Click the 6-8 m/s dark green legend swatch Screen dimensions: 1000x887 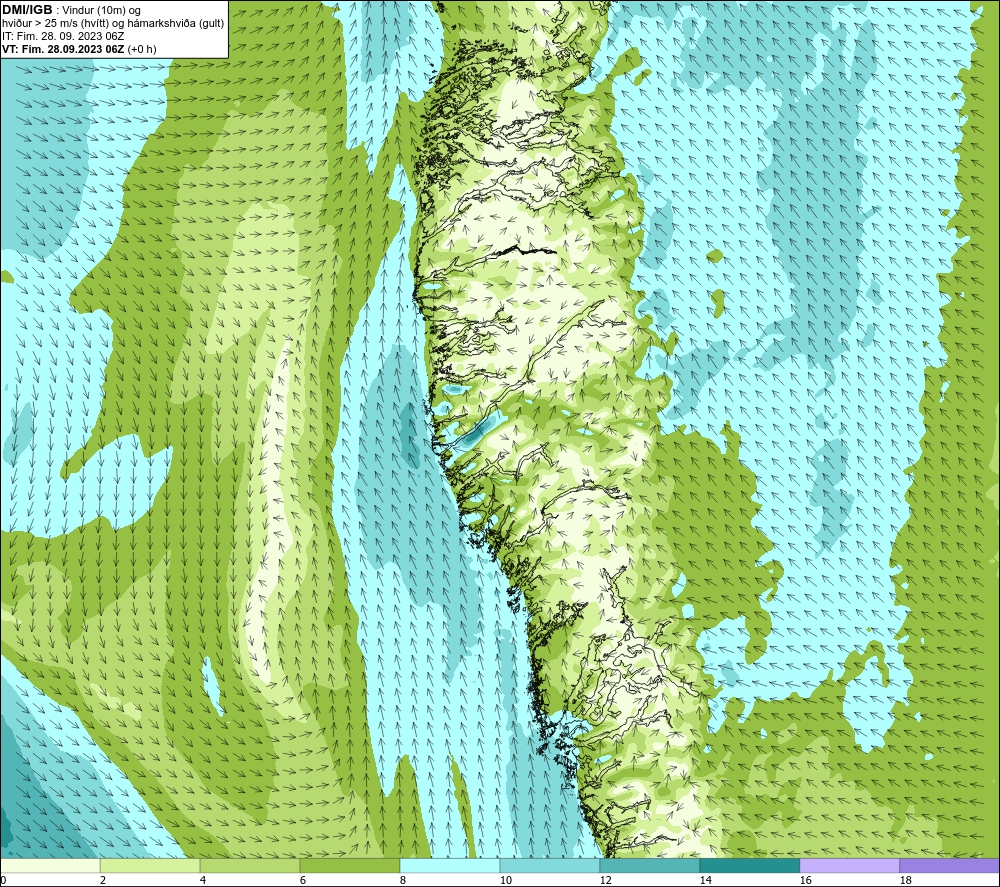(349, 865)
